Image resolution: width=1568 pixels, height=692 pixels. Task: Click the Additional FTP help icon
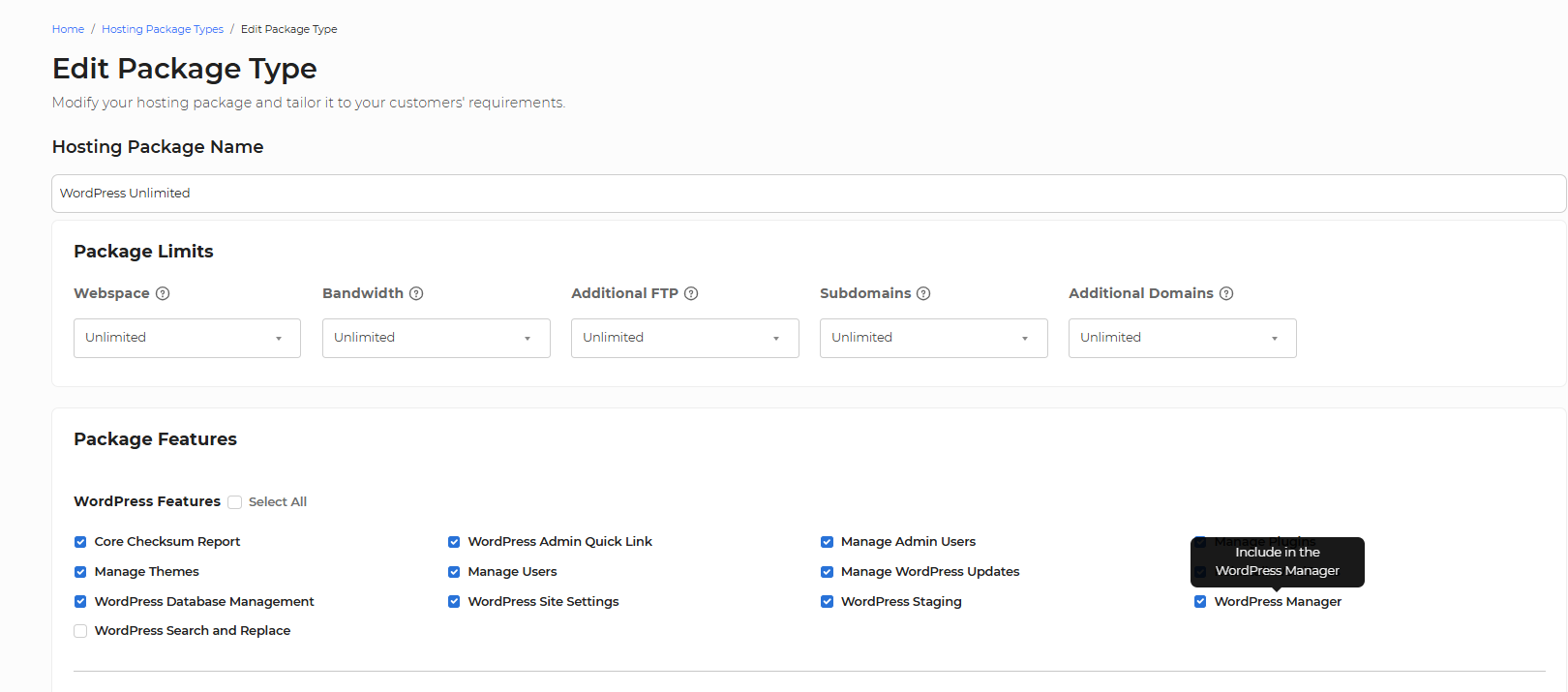691,293
